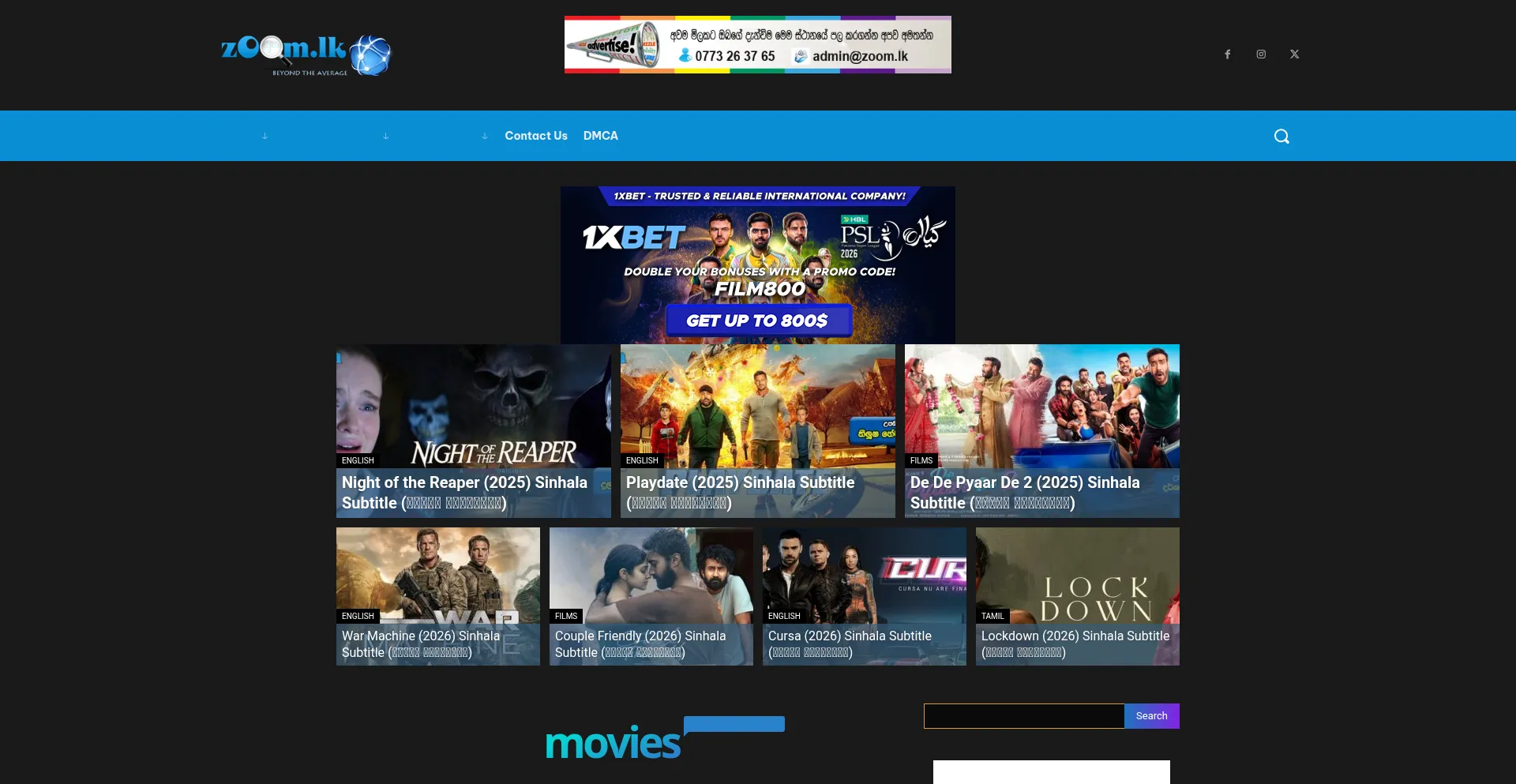Image resolution: width=1516 pixels, height=784 pixels.
Task: Open the DMCA menu item
Action: pos(601,136)
